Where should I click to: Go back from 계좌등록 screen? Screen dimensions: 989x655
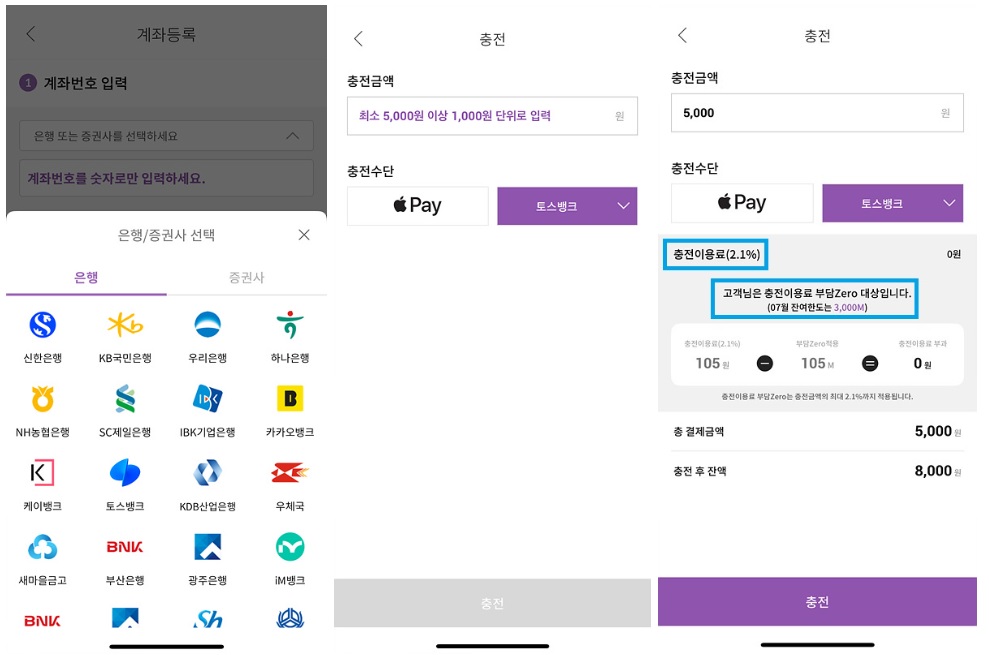[31, 34]
